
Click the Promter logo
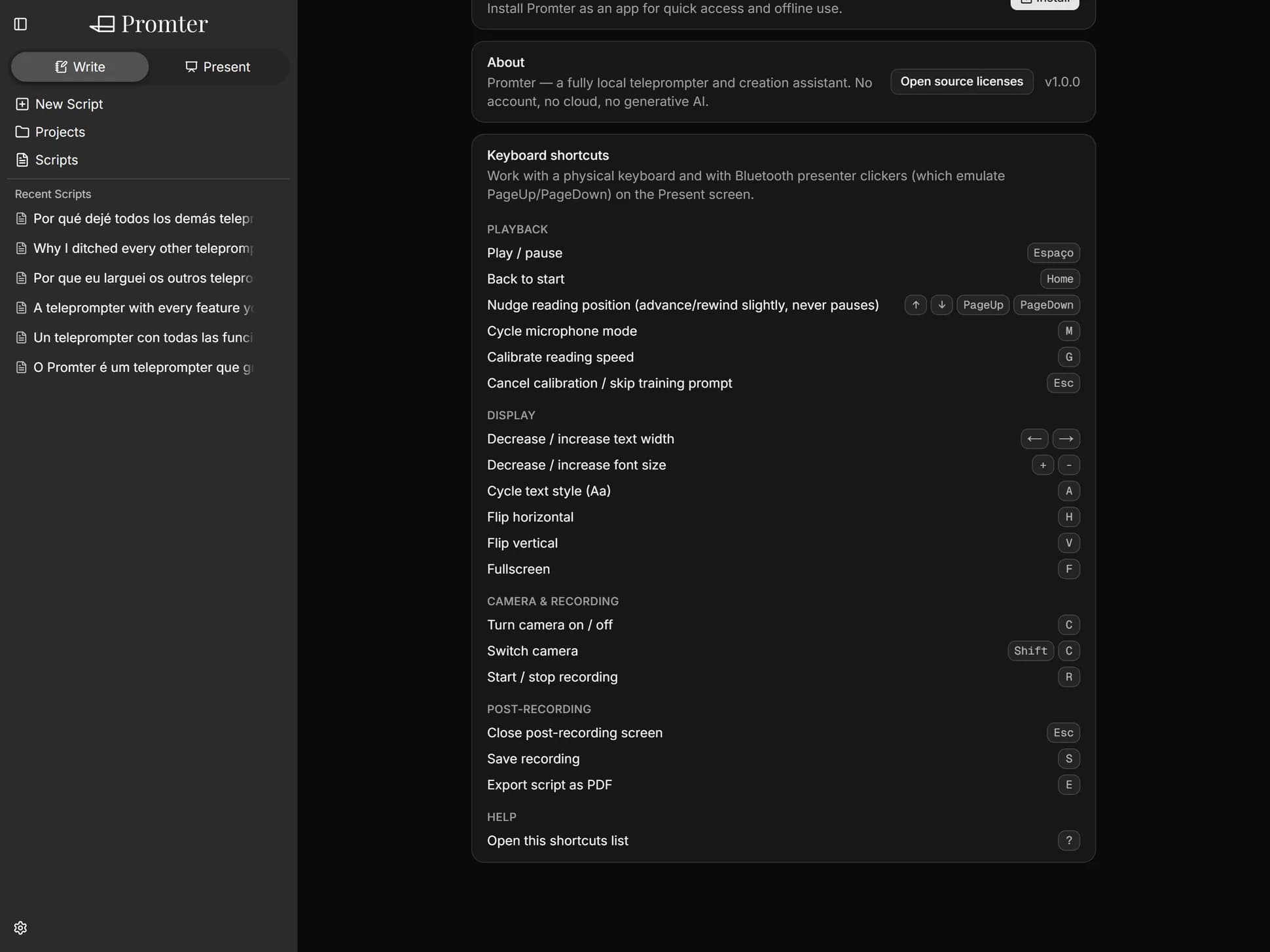tap(149, 24)
